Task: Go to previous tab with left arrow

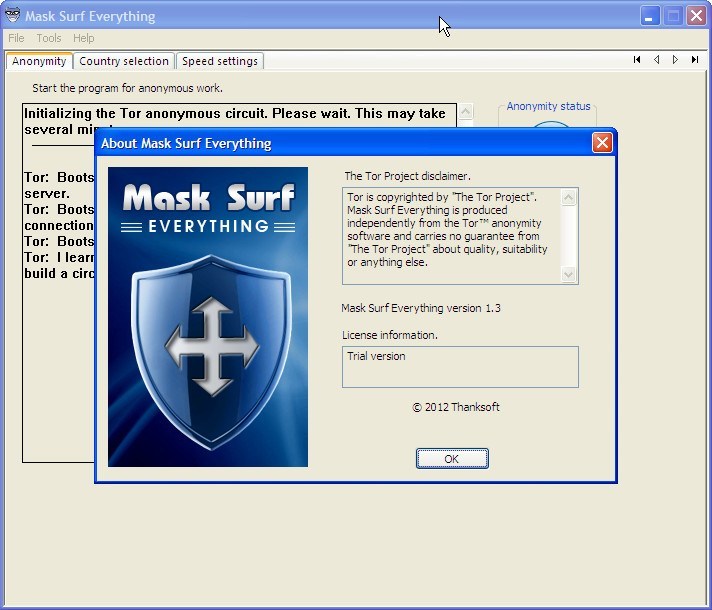Action: tap(656, 60)
